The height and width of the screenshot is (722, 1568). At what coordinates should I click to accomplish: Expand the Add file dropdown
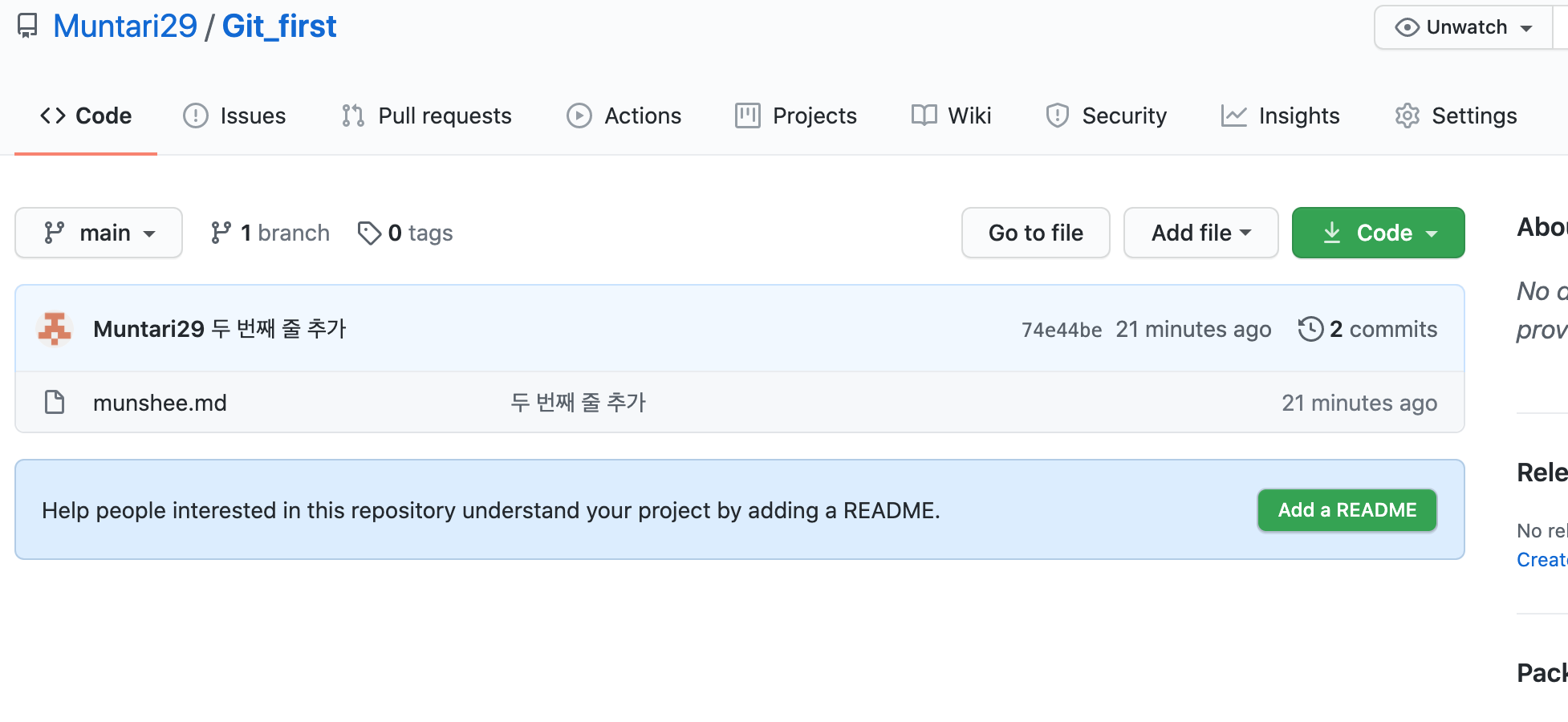1201,233
